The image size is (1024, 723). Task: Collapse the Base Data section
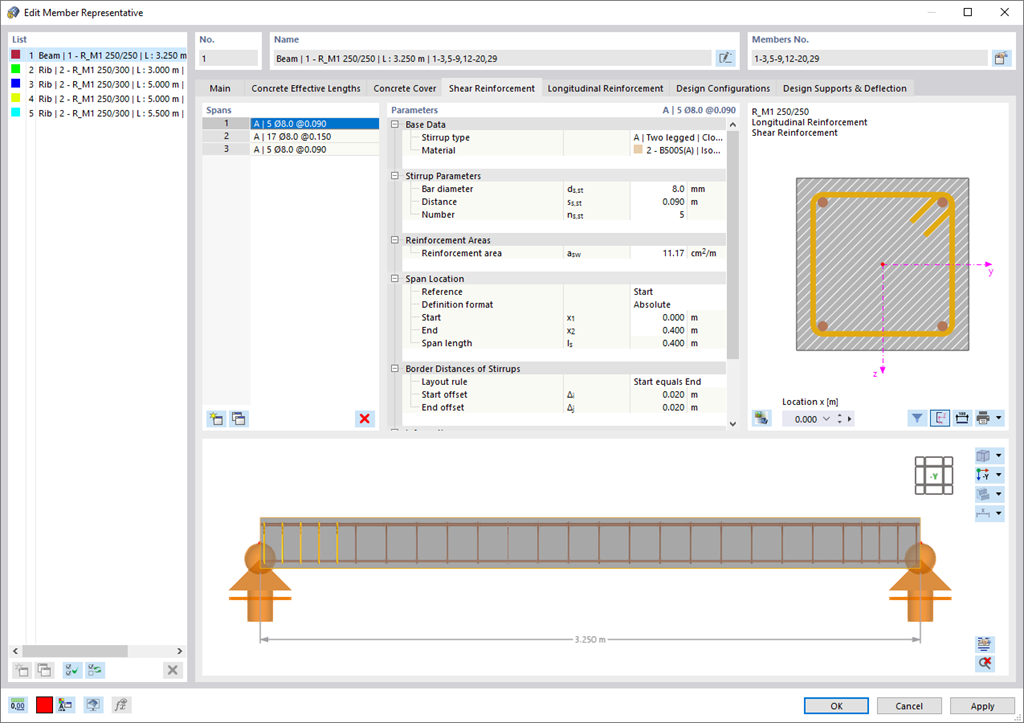point(394,124)
